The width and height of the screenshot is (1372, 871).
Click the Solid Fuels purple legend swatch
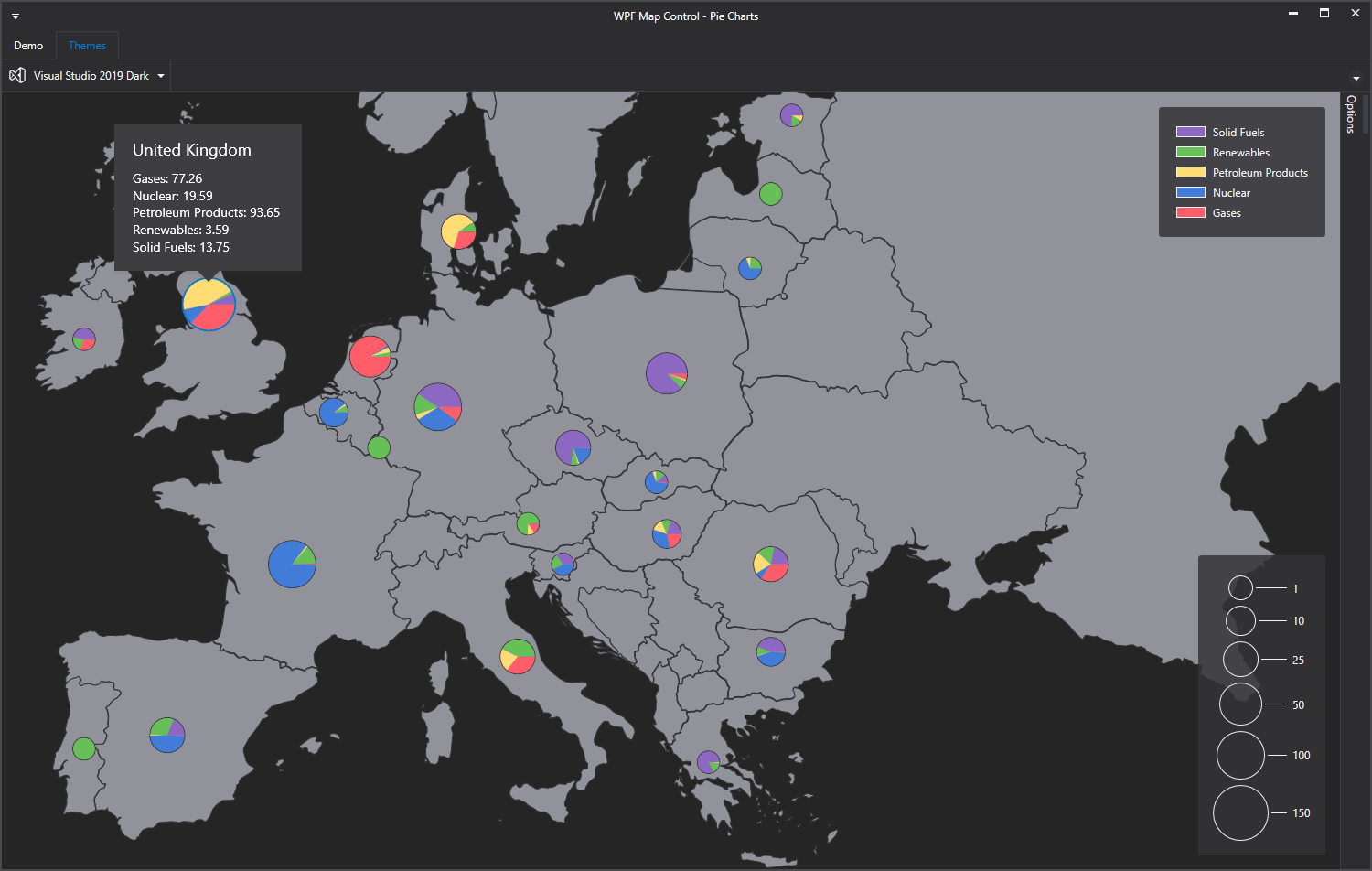tap(1190, 133)
